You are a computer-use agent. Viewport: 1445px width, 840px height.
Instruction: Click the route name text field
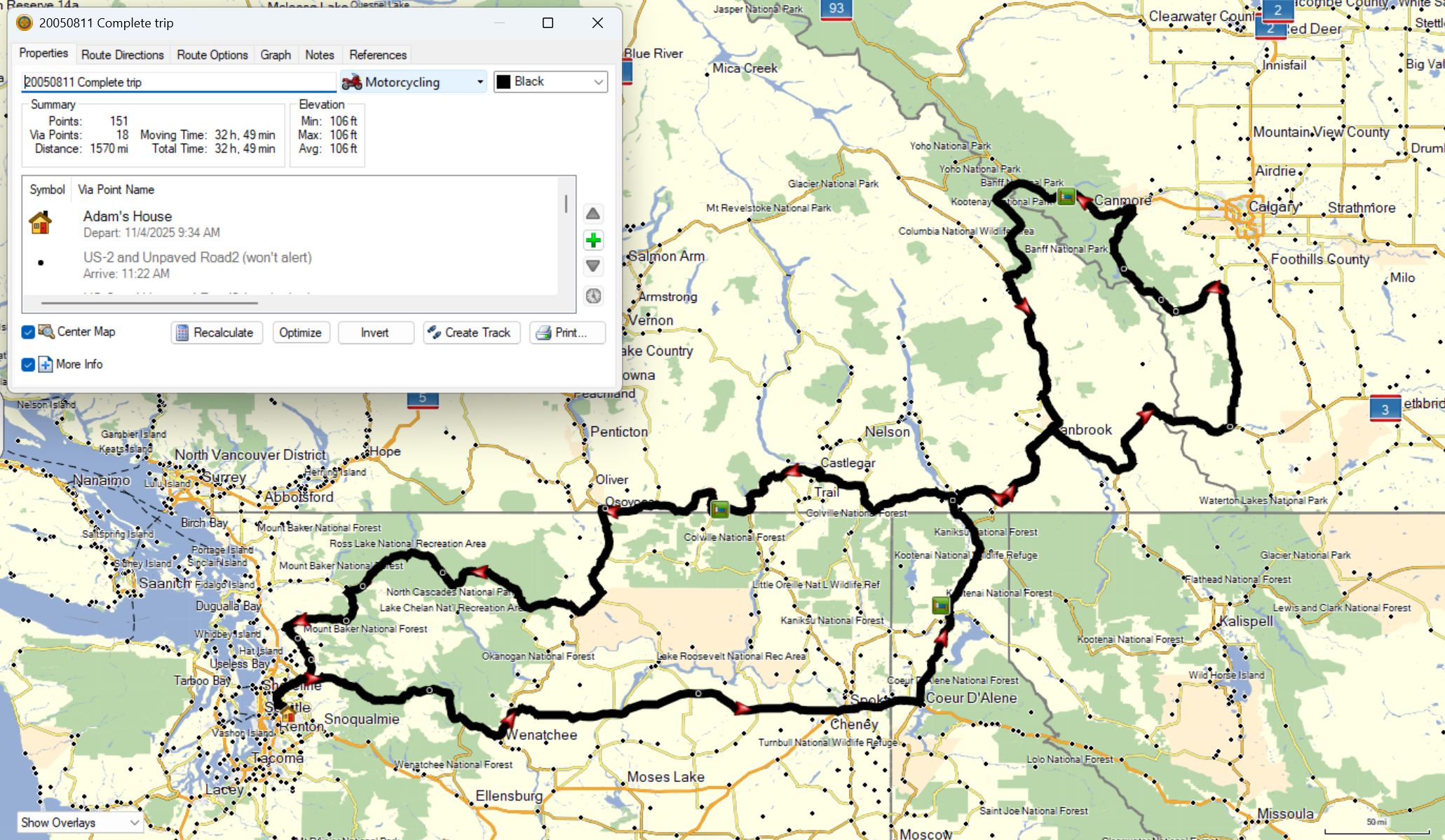tap(178, 82)
